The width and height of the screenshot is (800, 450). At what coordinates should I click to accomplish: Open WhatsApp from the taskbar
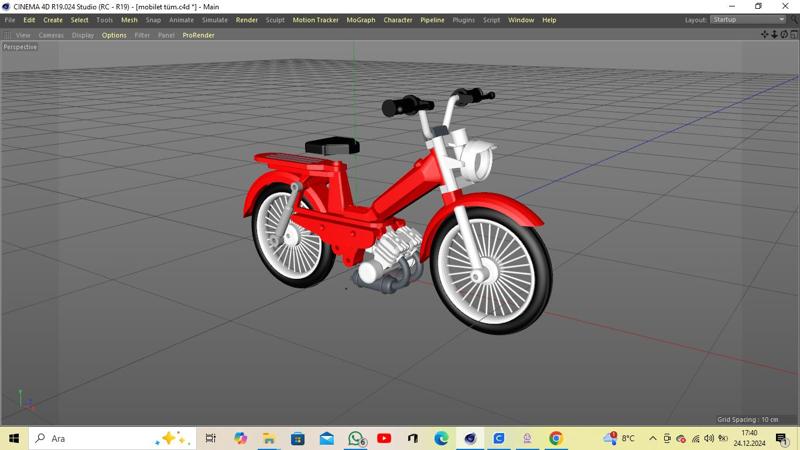coord(356,438)
